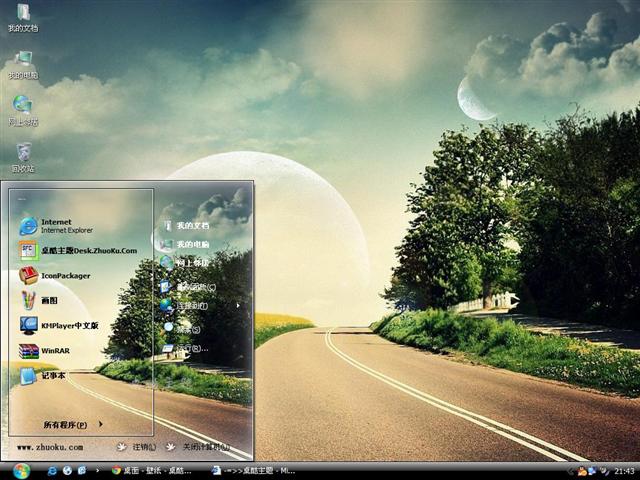The height and width of the screenshot is (480, 640).
Task: Switch to 桌面 - 壁纸 taskbar window
Action: pyautogui.click(x=152, y=470)
